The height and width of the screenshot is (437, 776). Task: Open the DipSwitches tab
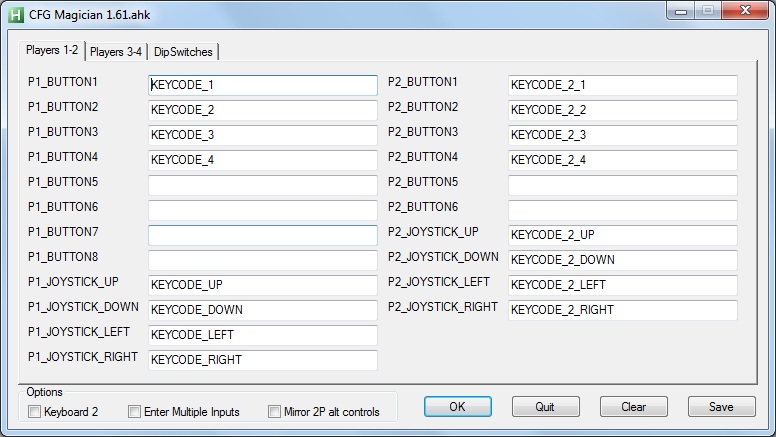(x=184, y=52)
